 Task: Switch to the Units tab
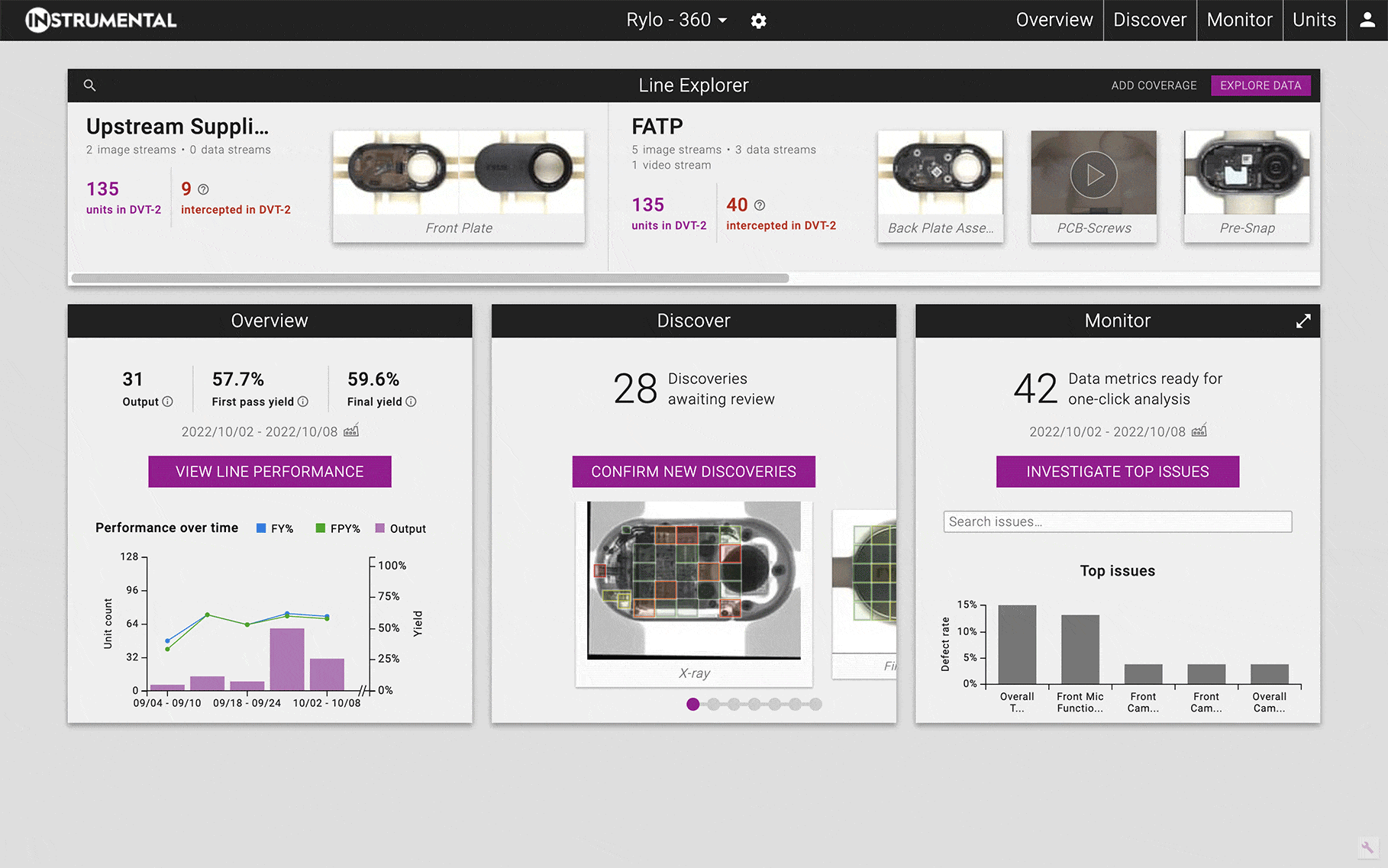pyautogui.click(x=1314, y=21)
